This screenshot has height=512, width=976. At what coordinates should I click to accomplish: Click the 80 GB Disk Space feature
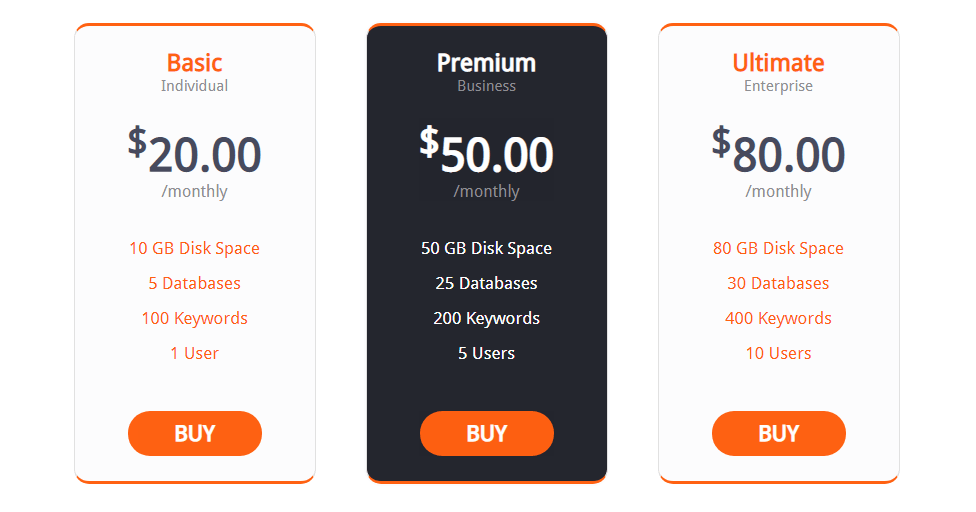click(779, 248)
